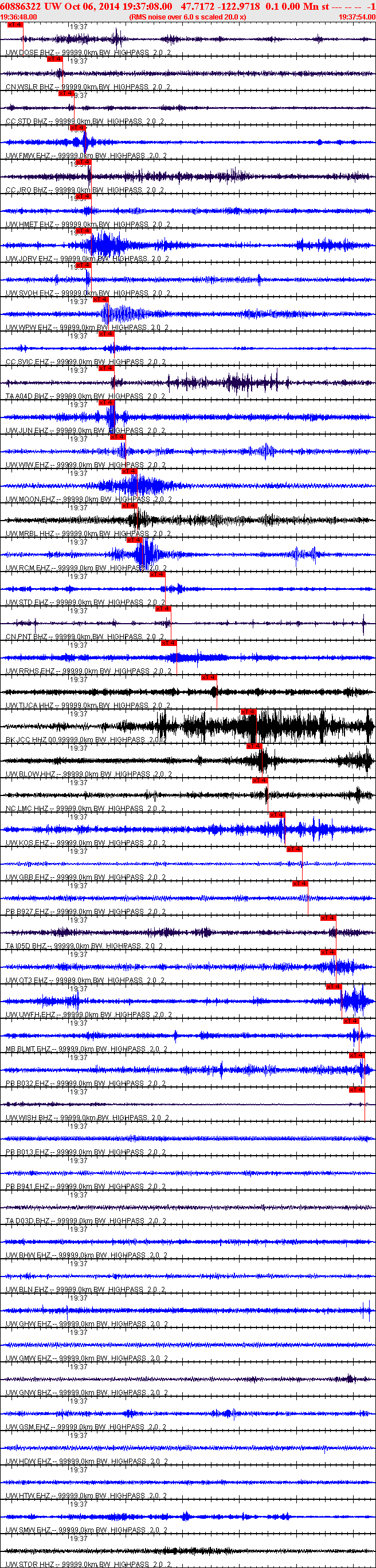The width and height of the screenshot is (376, 1568).
Task: Click the red pick flag above UW.UWFH trace
Action: [x=334, y=987]
